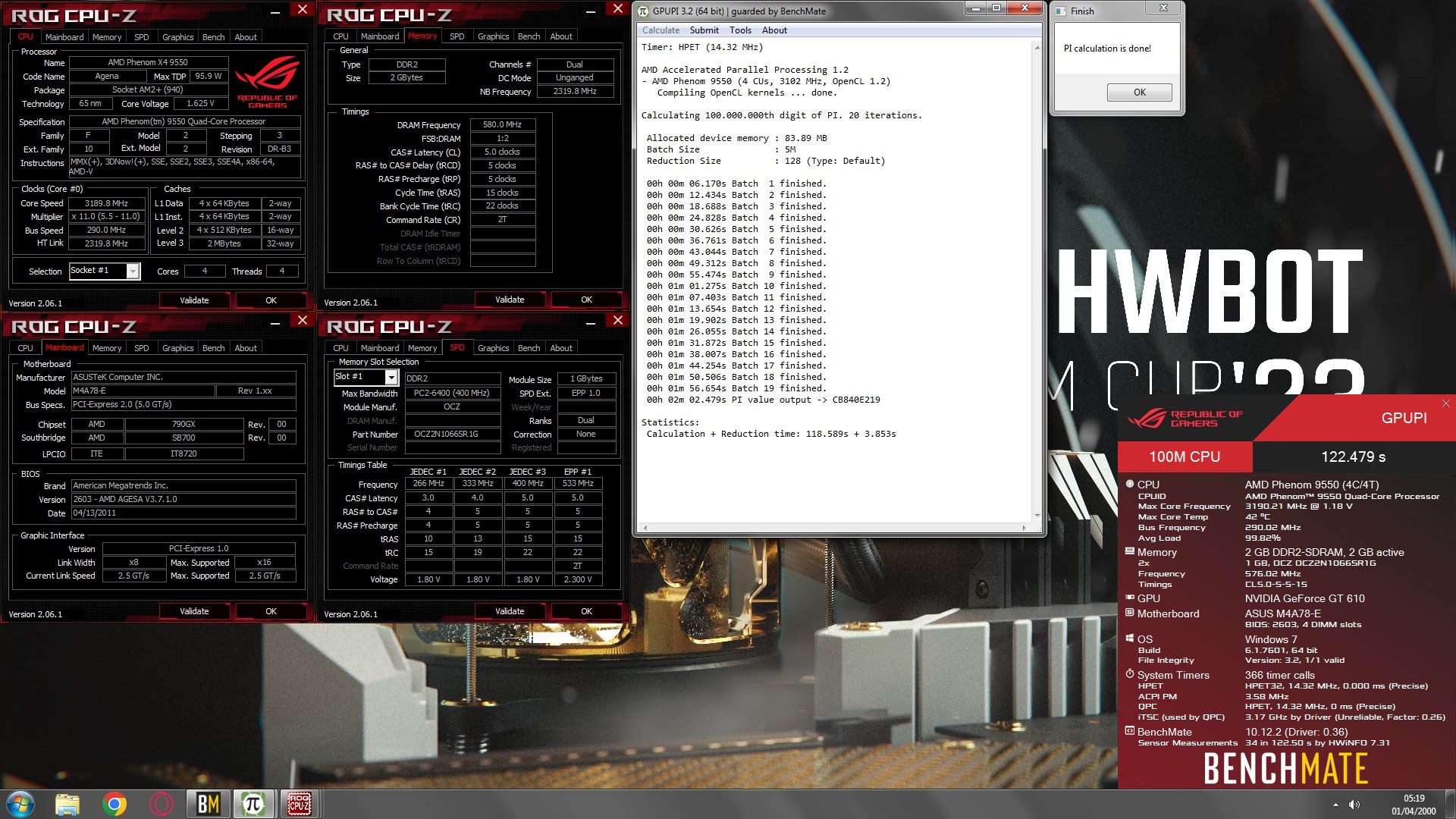Switch to ROG CPU-Z taskbar icon
Image resolution: width=1456 pixels, height=819 pixels.
coord(299,804)
